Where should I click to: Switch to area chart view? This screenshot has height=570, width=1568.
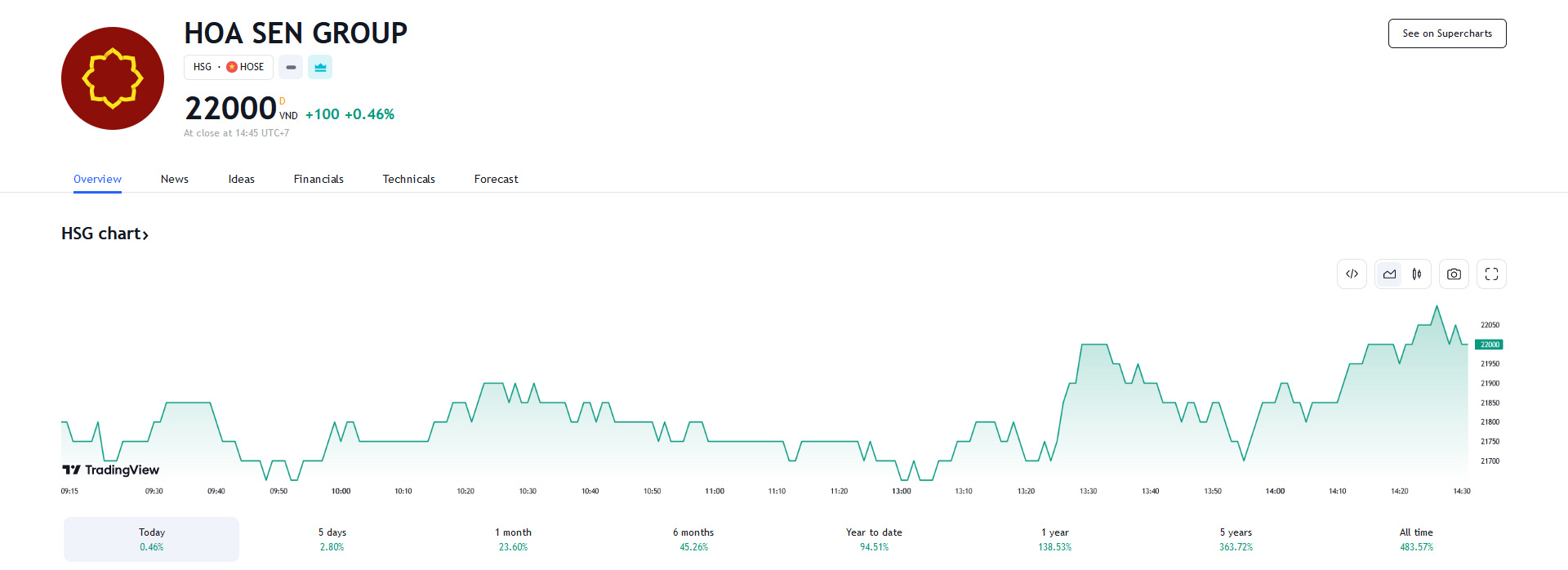[x=1389, y=274]
